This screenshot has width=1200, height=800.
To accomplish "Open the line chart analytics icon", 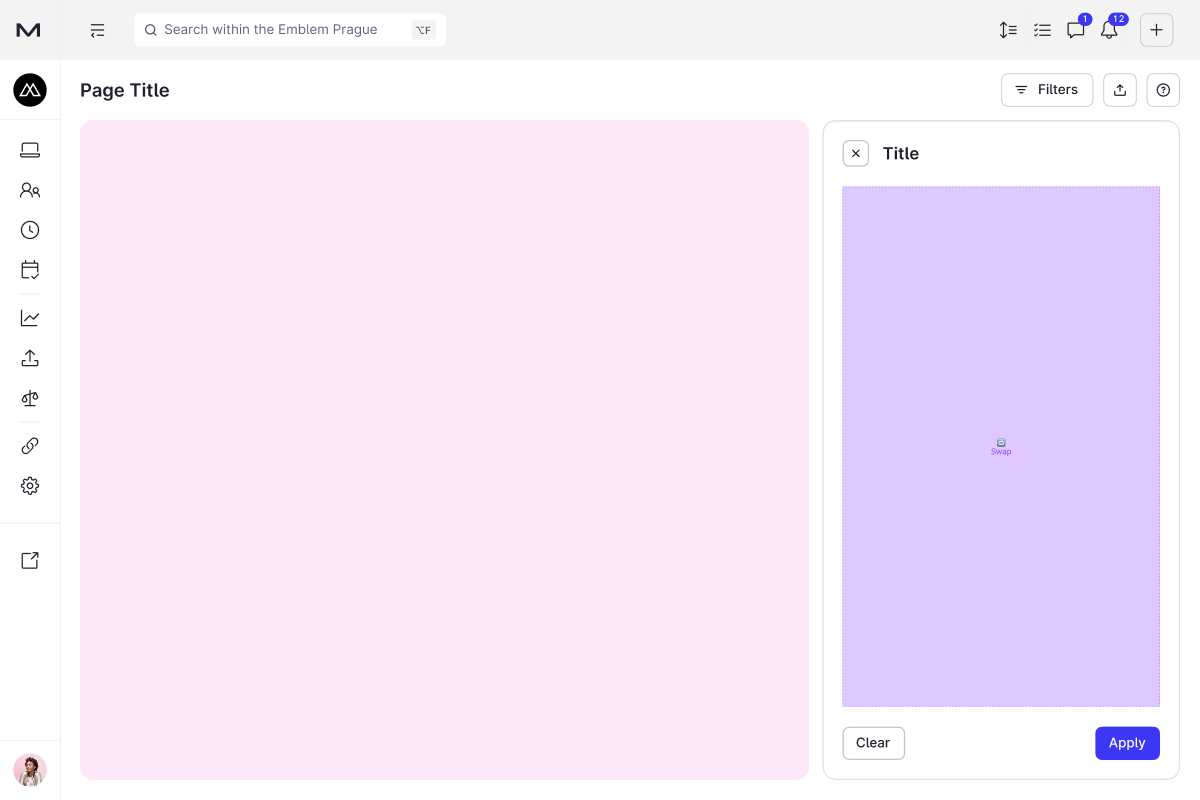I will [x=30, y=318].
